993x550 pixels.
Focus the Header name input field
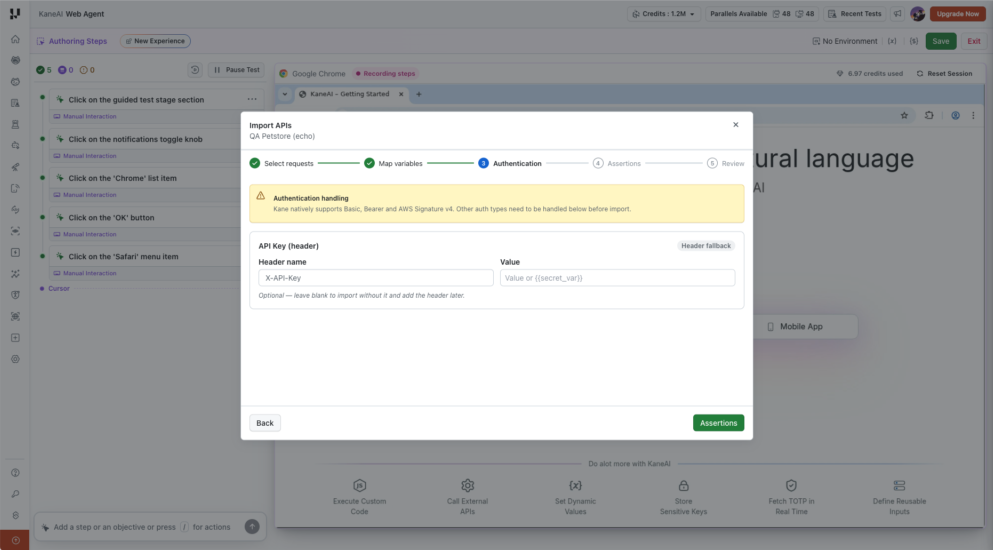point(376,278)
